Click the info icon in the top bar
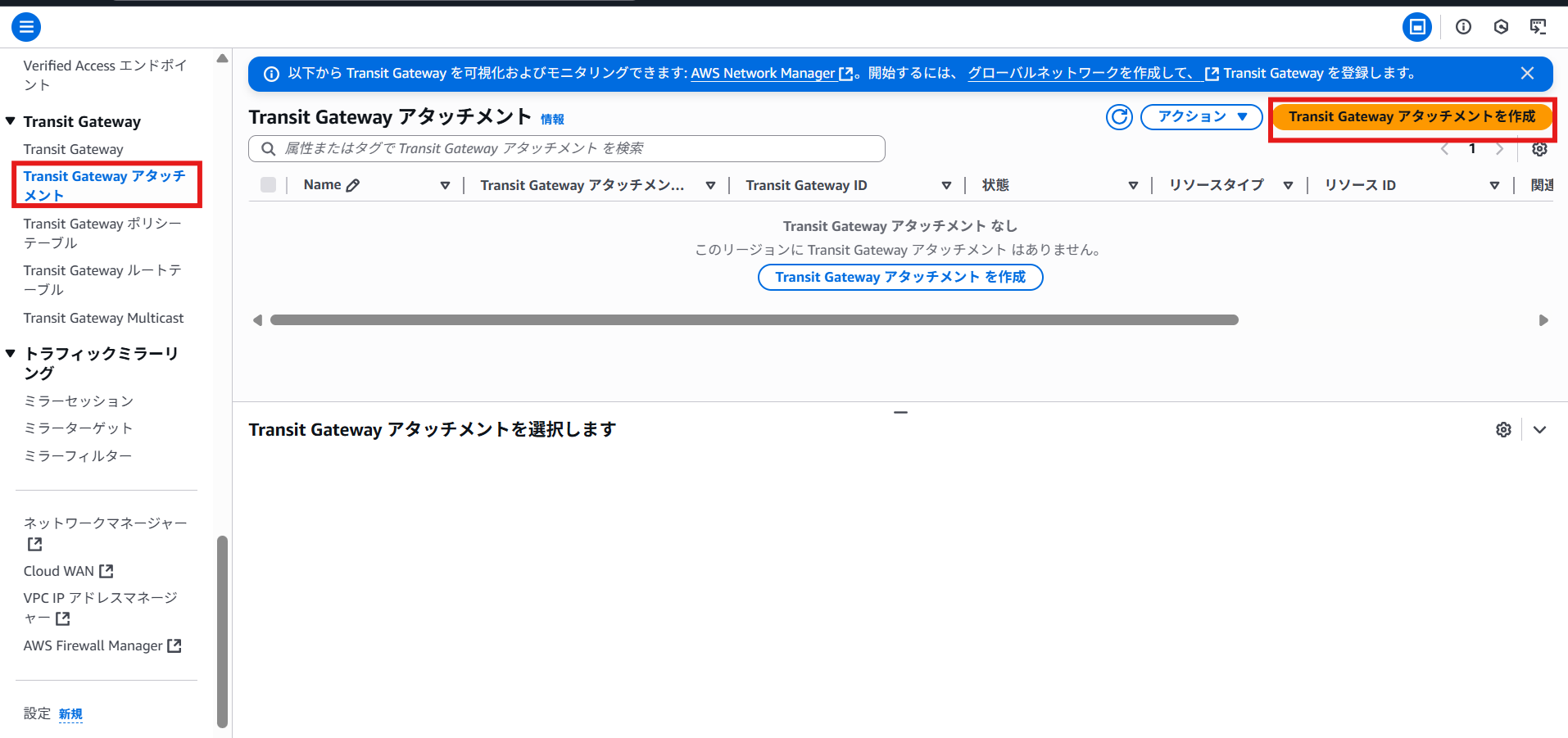 1462,26
